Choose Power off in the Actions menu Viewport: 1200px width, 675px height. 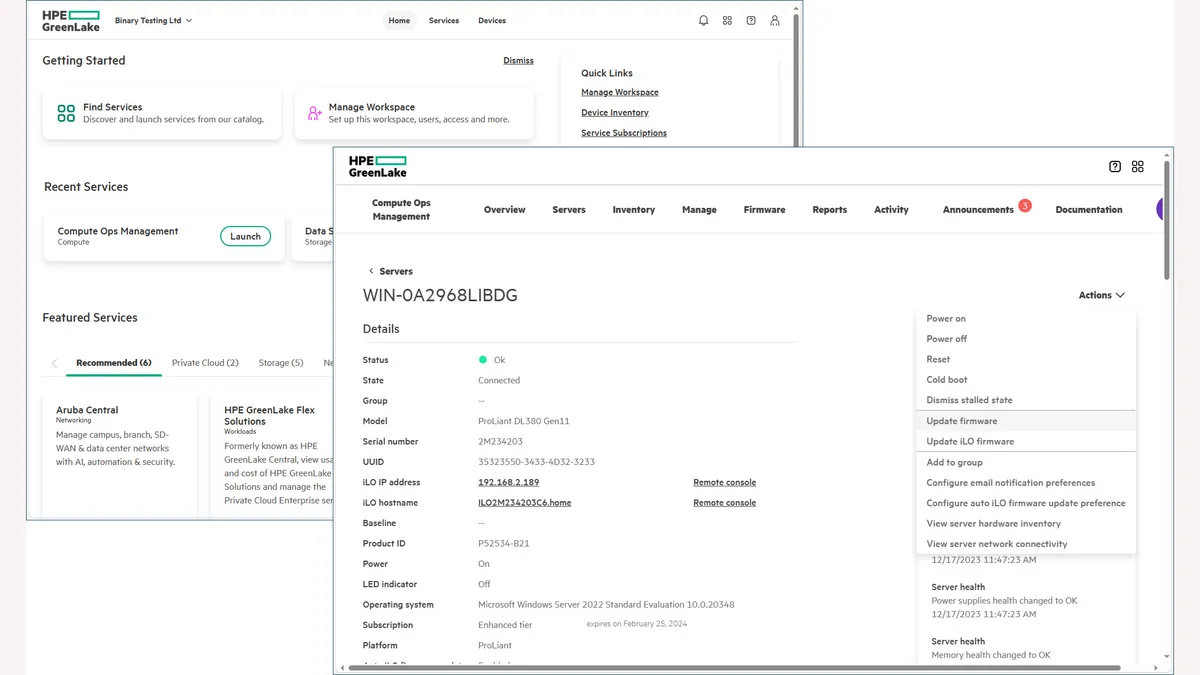(946, 339)
